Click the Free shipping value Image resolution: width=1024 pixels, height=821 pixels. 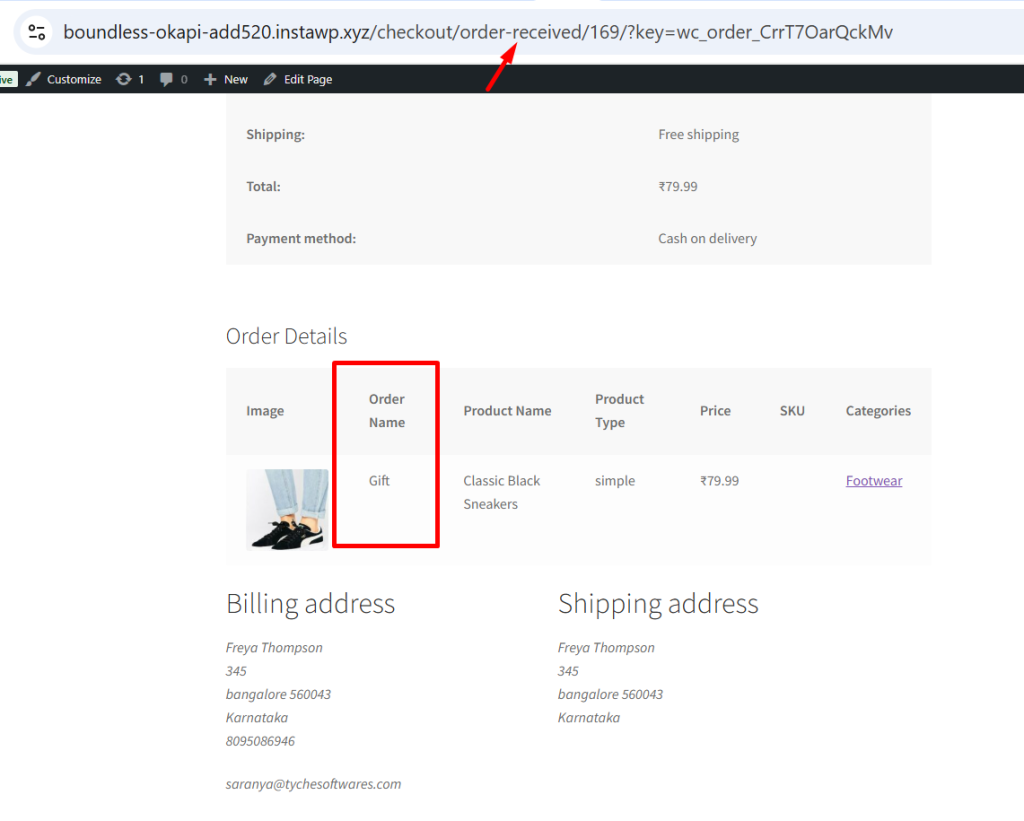pyautogui.click(x=698, y=135)
